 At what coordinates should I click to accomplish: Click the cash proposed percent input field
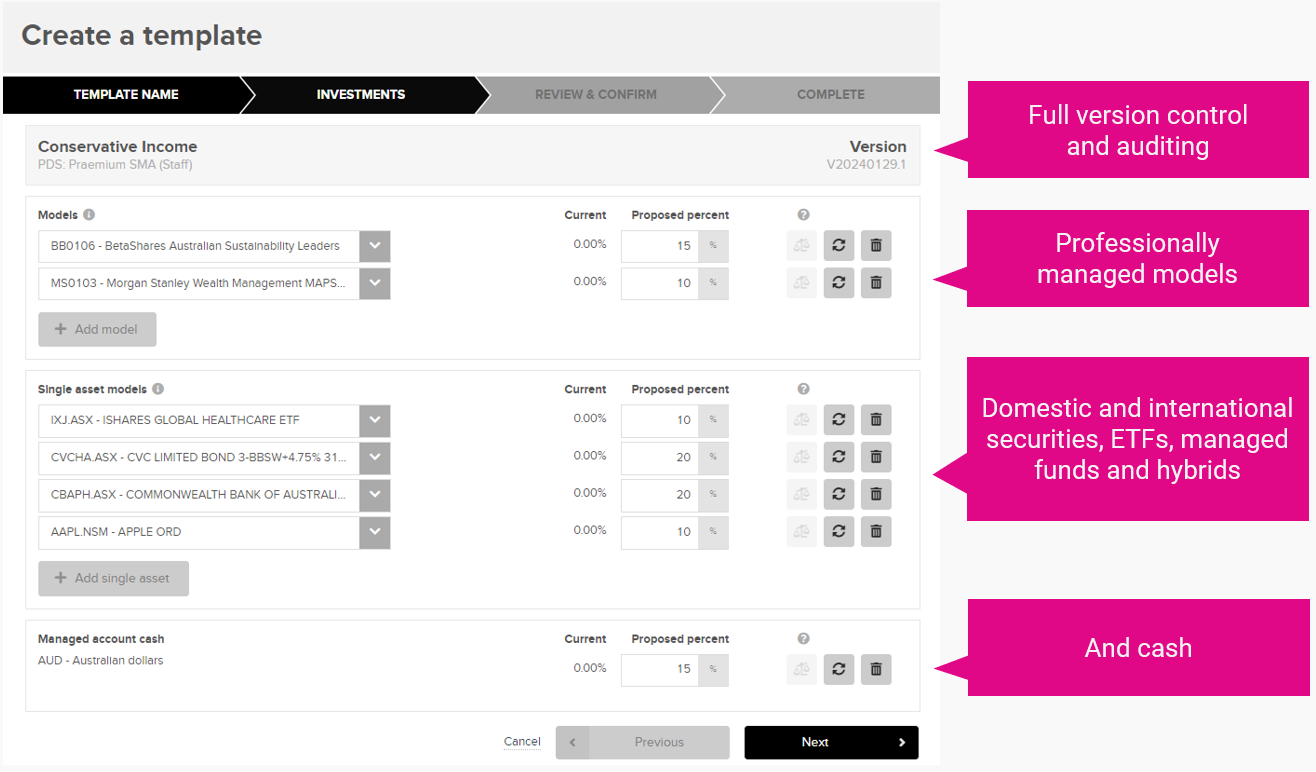pos(659,669)
